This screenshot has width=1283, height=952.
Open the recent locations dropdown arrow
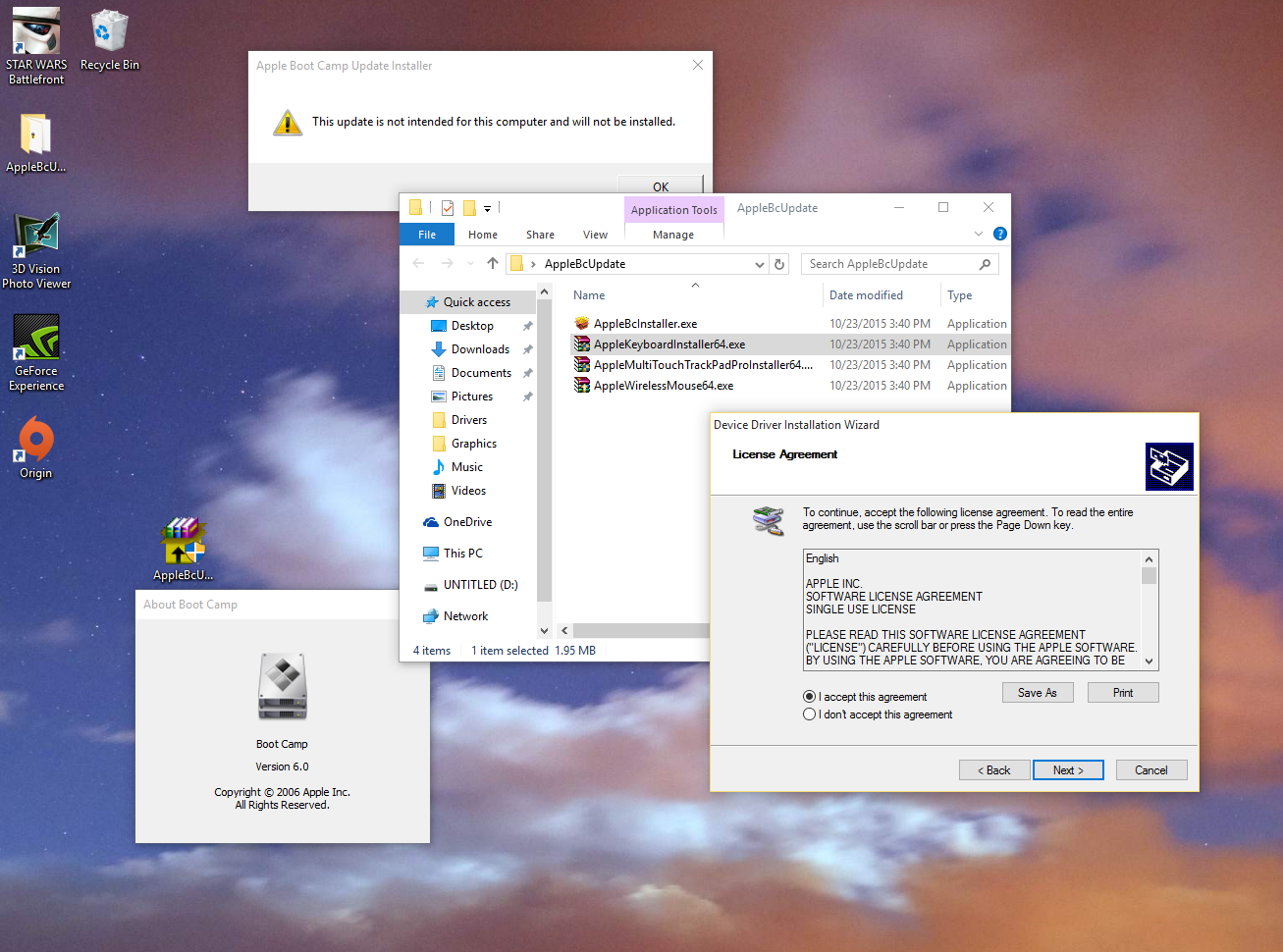click(x=470, y=264)
